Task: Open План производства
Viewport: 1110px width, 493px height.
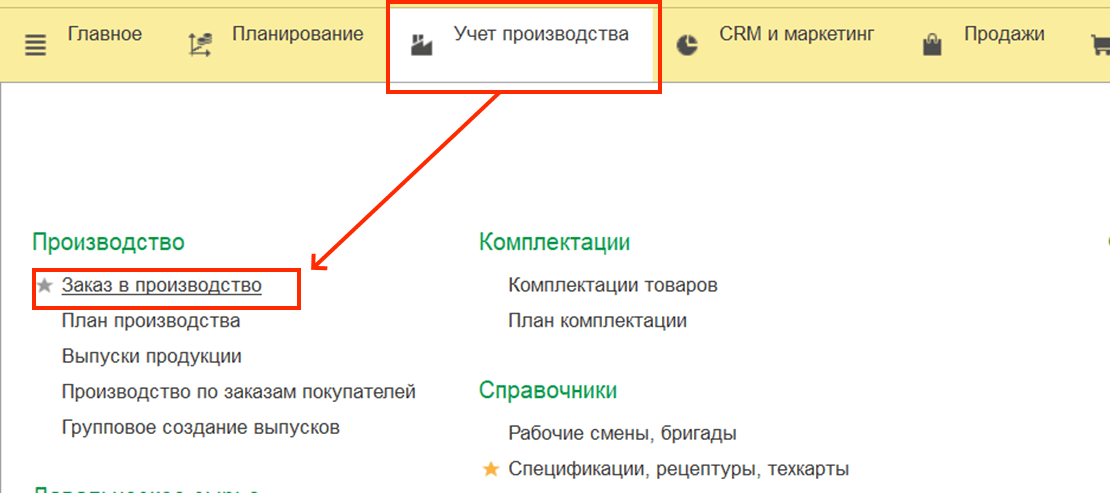Action: pyautogui.click(x=150, y=321)
